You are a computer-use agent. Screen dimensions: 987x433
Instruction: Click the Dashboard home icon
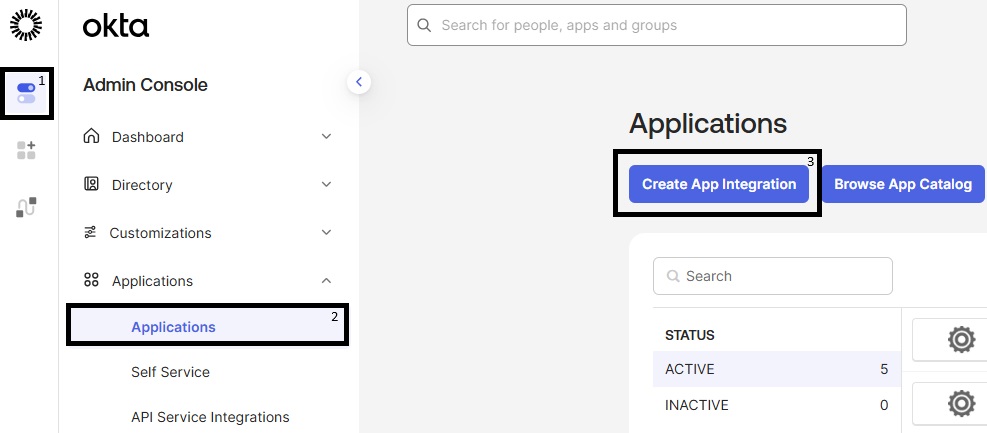tap(91, 136)
